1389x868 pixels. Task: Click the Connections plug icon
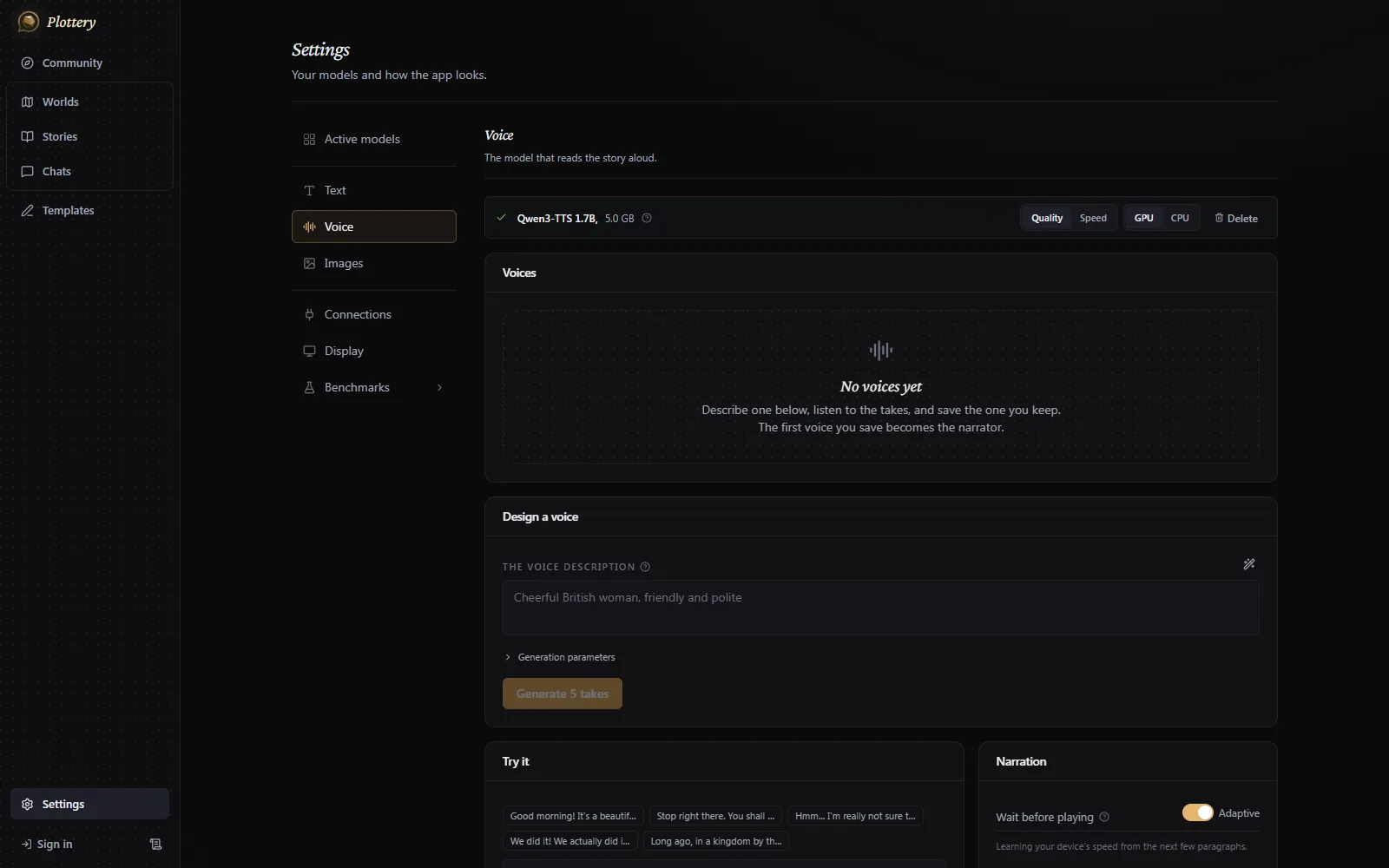click(x=309, y=314)
